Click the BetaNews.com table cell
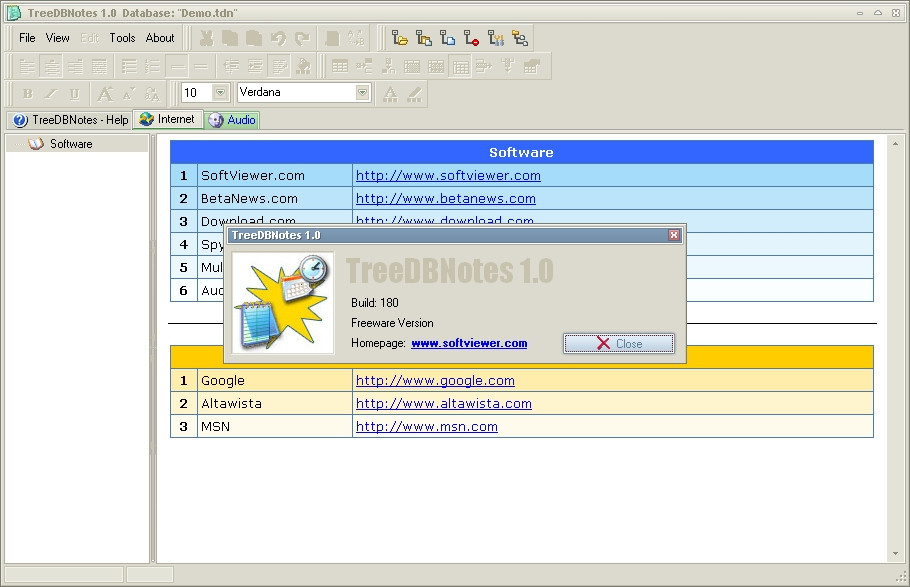This screenshot has width=910, height=587. tap(275, 199)
